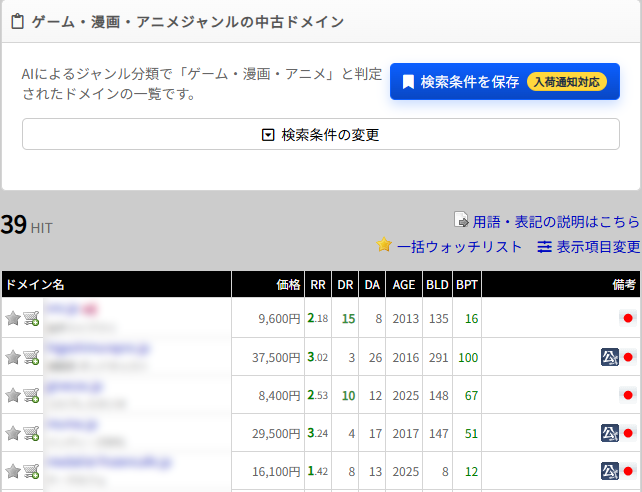Star the 8,400円 domain row
The height and width of the screenshot is (492, 642).
click(13, 395)
